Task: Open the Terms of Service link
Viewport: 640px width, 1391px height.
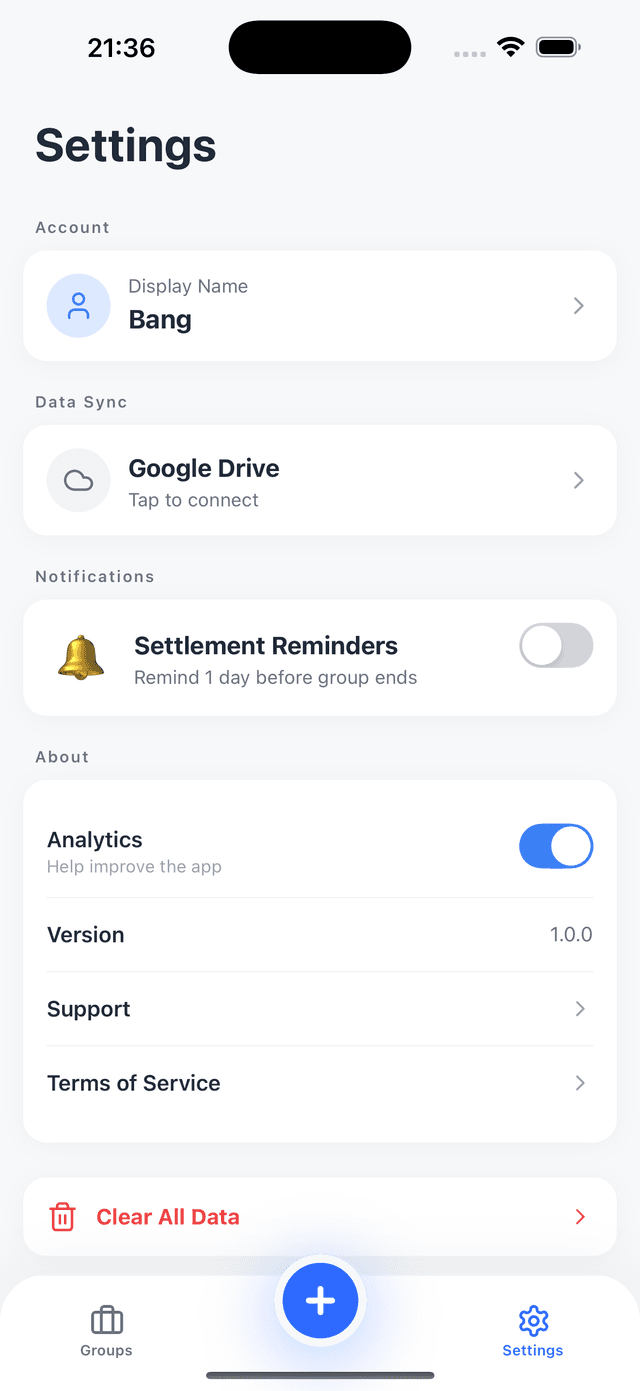Action: click(x=134, y=1083)
